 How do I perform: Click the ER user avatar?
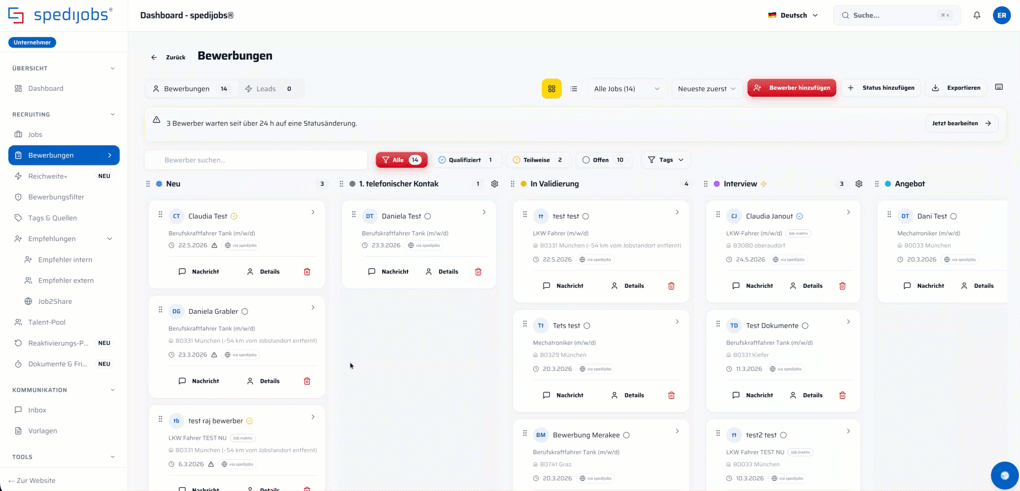coord(1001,15)
